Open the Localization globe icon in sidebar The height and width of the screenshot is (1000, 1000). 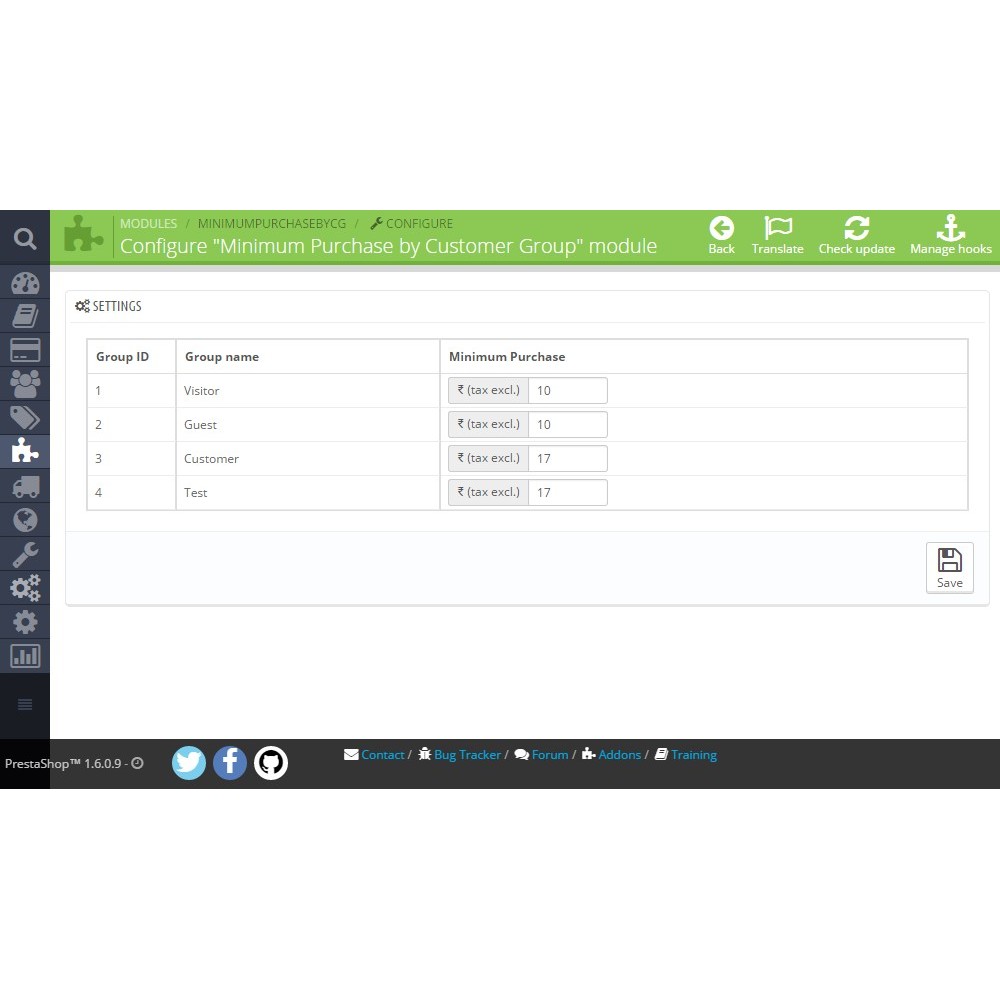point(25,520)
